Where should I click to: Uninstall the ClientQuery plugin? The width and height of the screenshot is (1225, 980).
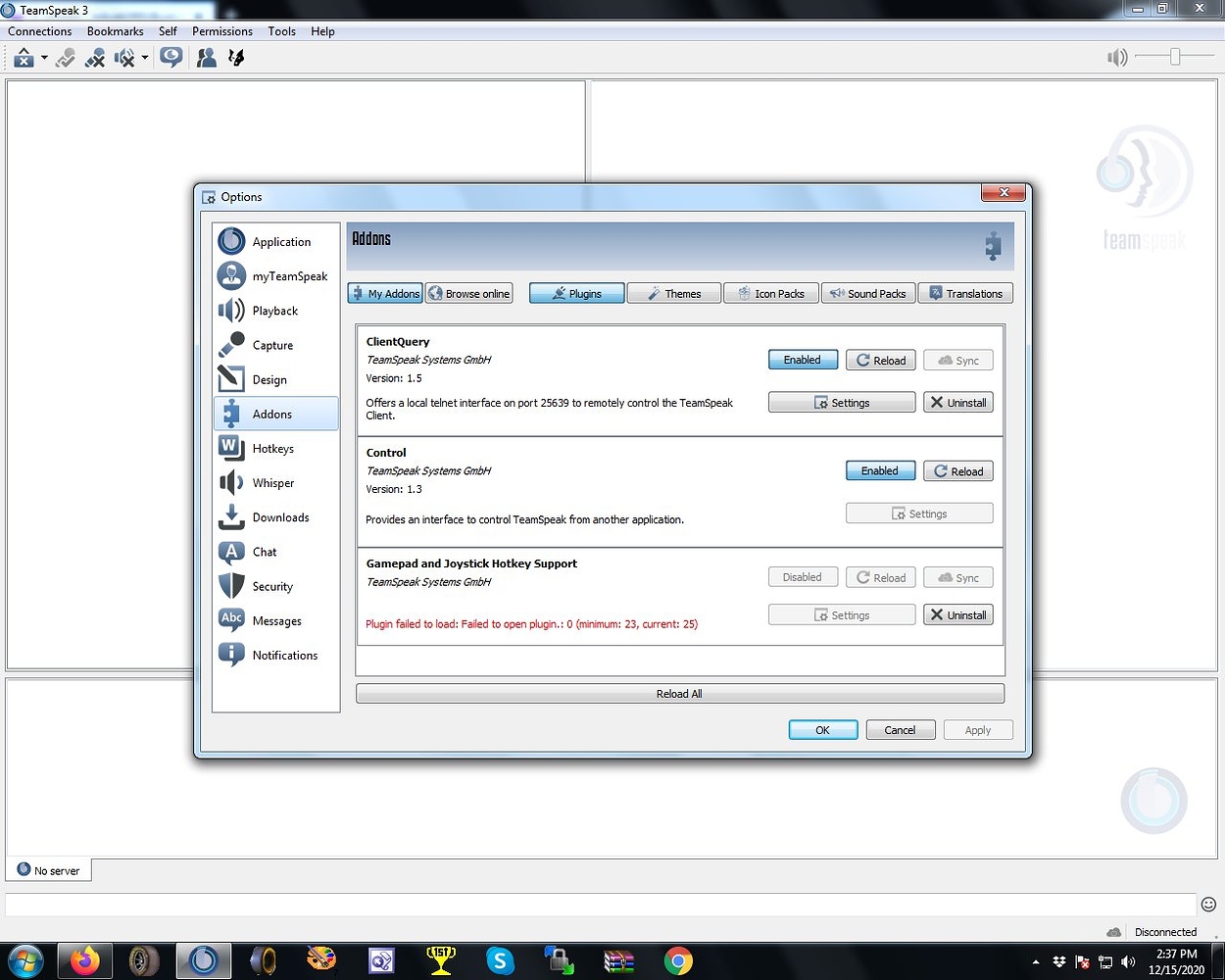click(957, 402)
